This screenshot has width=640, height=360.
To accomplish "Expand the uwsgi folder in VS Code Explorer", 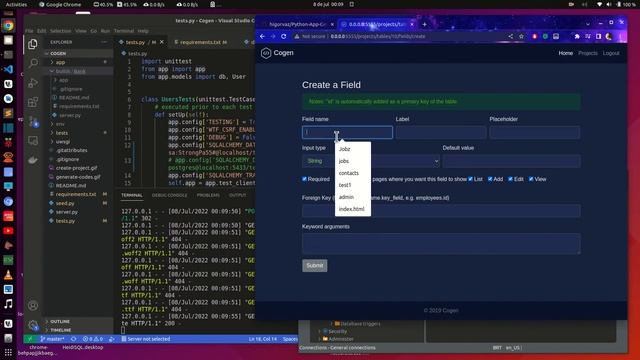I will [79, 142].
